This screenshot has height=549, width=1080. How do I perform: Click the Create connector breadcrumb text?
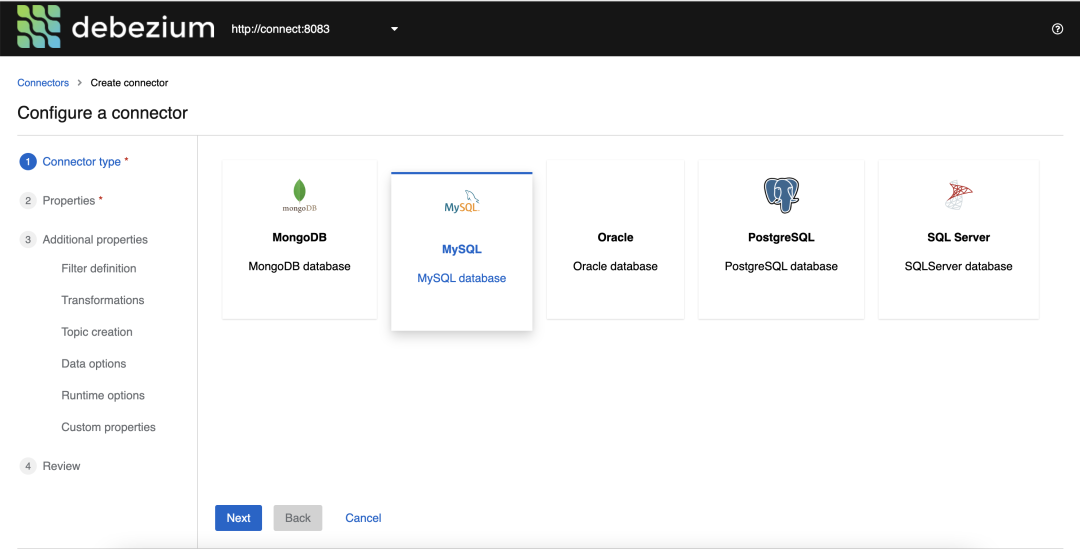click(x=129, y=83)
